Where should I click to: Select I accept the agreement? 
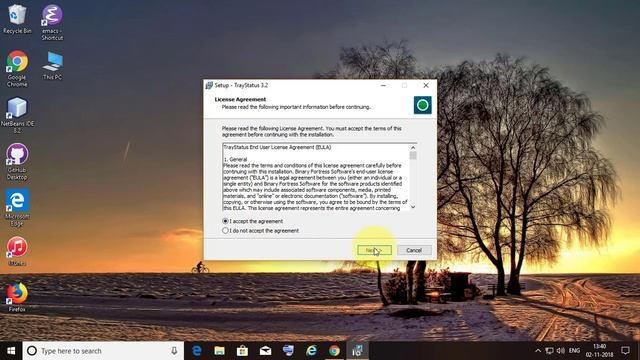(252, 221)
